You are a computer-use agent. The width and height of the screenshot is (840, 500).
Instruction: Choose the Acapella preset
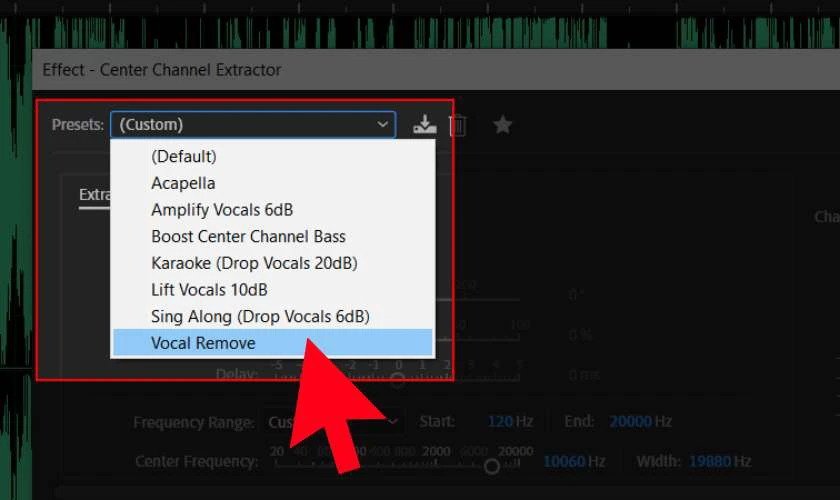(183, 183)
